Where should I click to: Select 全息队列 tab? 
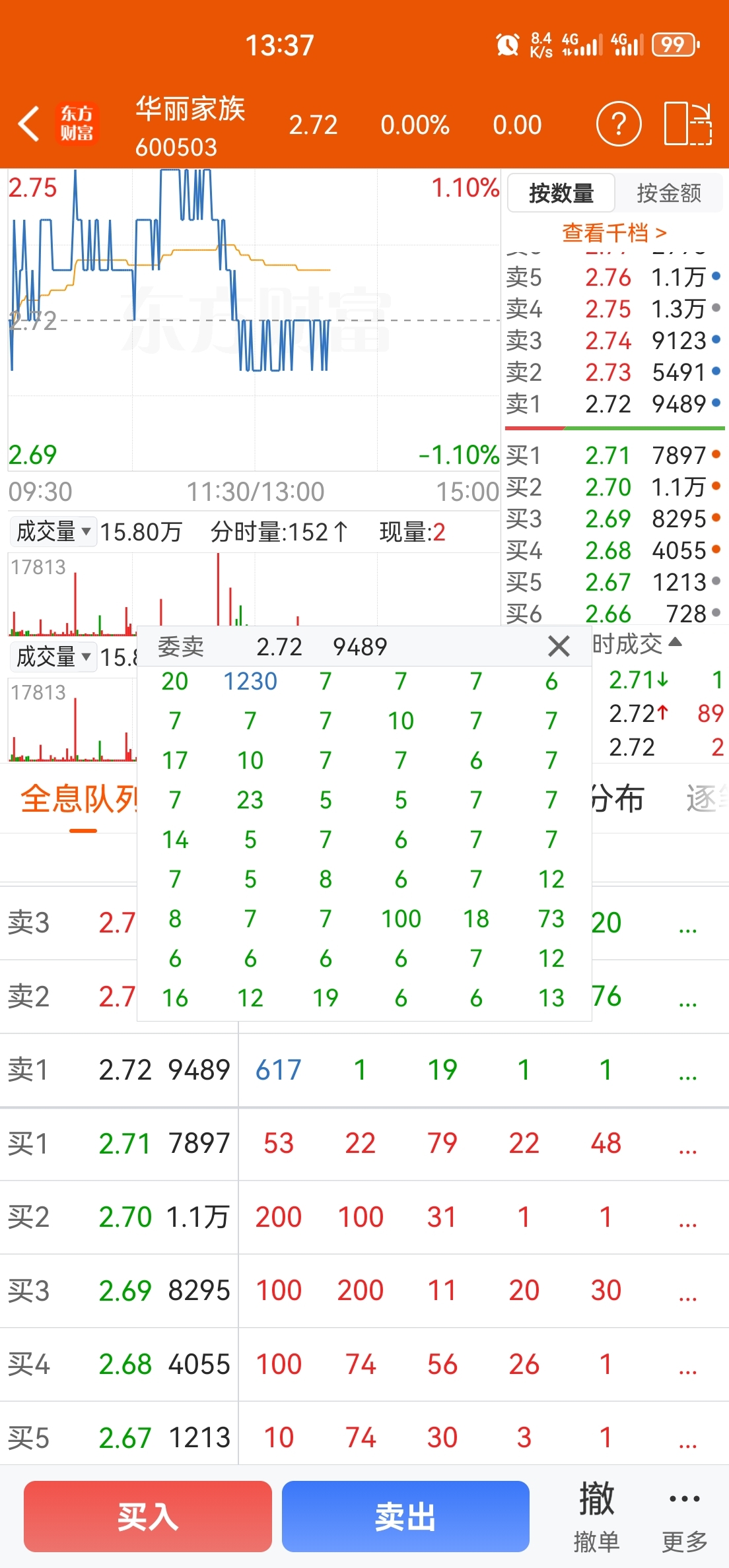(x=79, y=799)
